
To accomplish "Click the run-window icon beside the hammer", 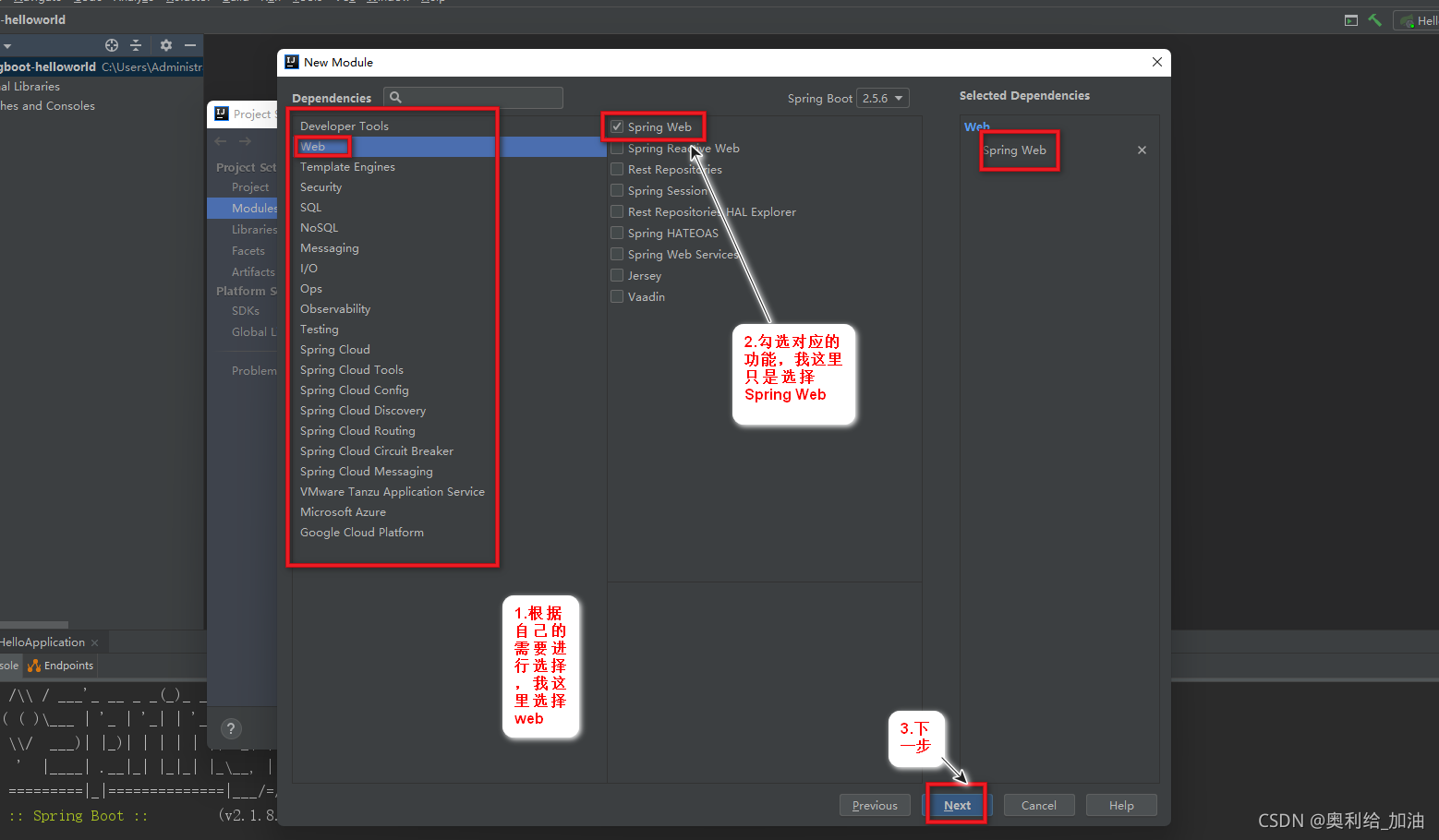I will (x=1351, y=20).
